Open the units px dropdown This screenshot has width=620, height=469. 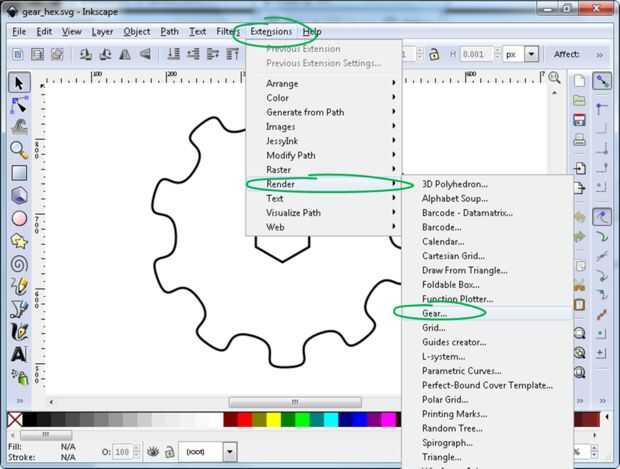[531, 54]
